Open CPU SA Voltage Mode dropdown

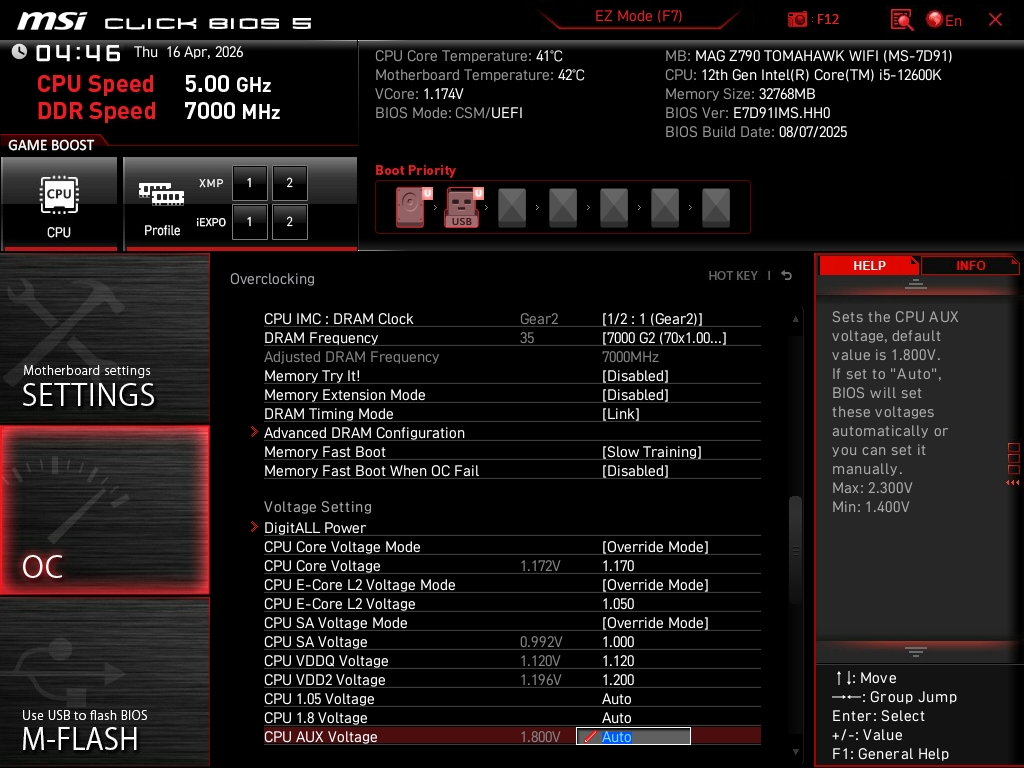(x=655, y=622)
